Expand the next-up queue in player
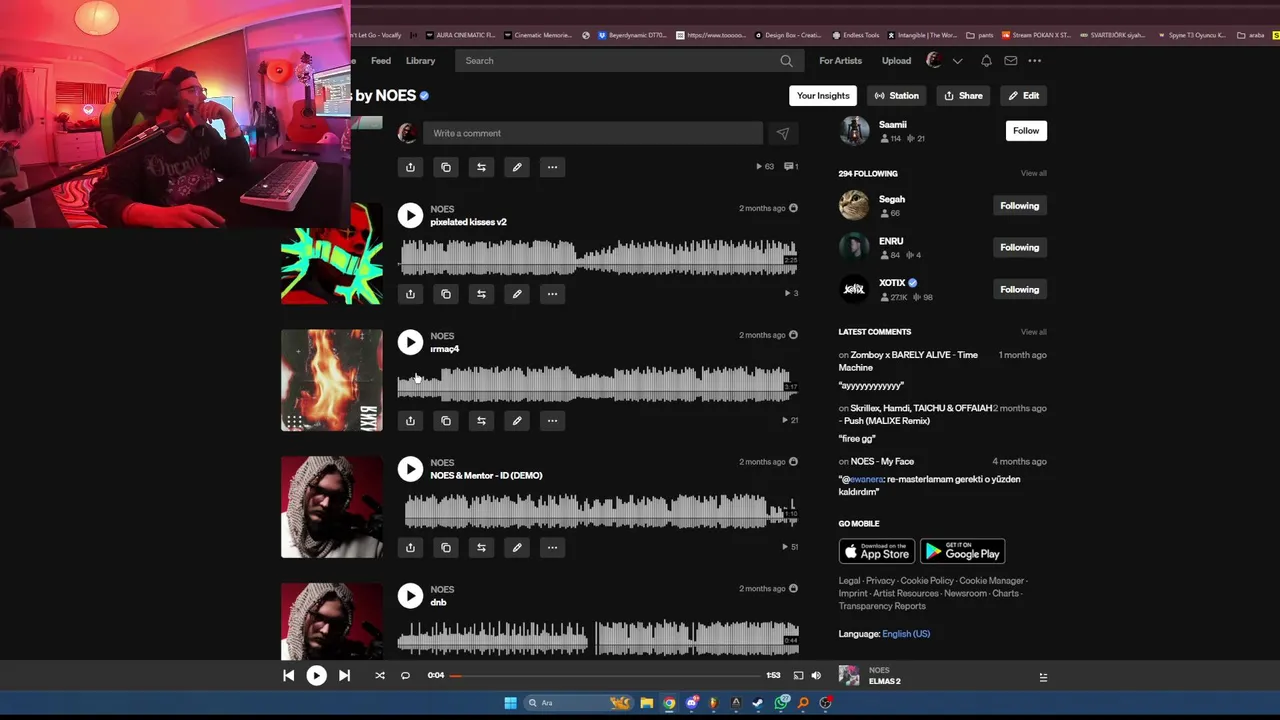This screenshot has width=1280, height=720. click(1043, 677)
